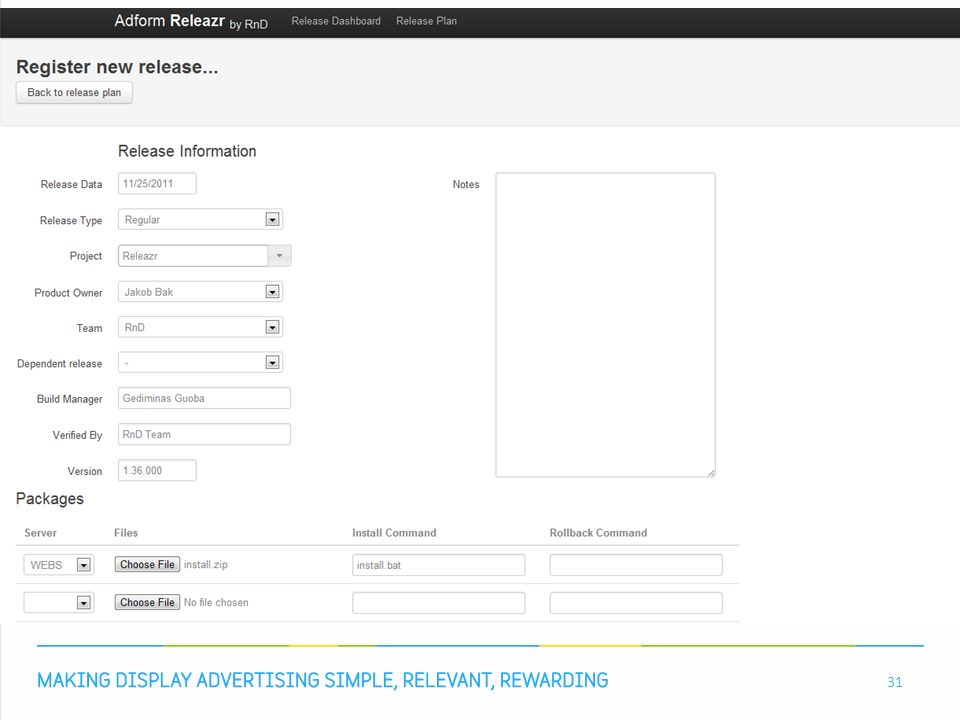Choose File in the row with no file chosen
The width and height of the screenshot is (960, 720).
148,602
